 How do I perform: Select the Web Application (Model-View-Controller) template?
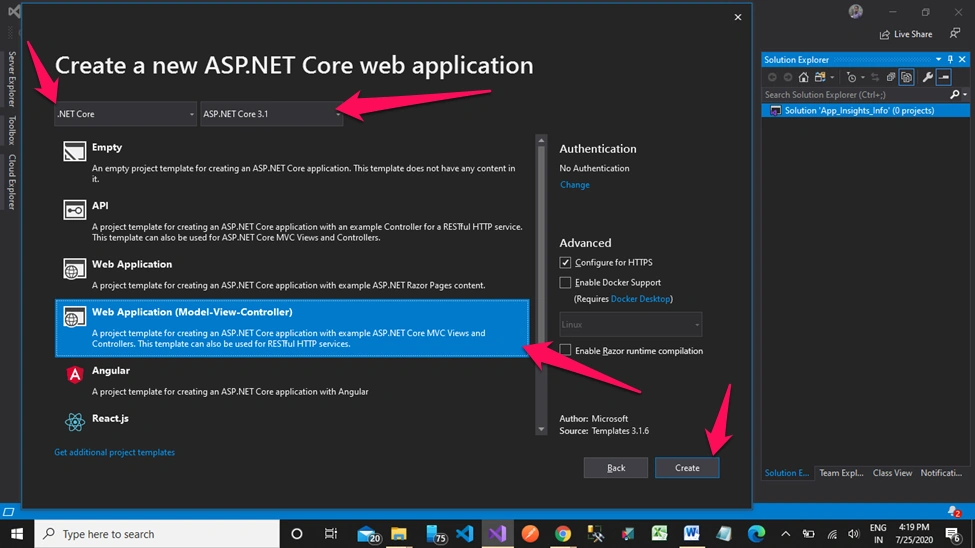(292, 328)
